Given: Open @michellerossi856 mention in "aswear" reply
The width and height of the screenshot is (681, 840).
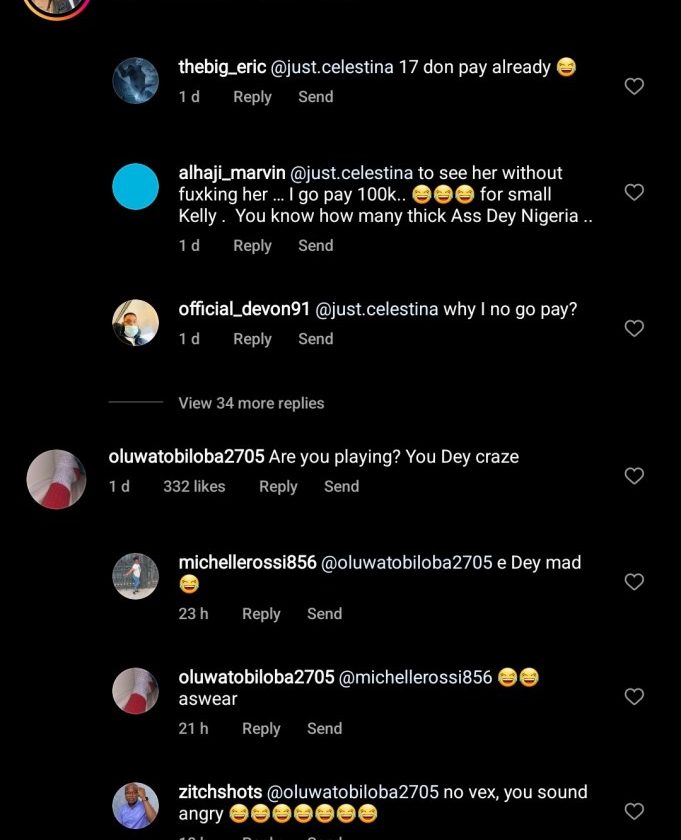Looking at the screenshot, I should [416, 677].
